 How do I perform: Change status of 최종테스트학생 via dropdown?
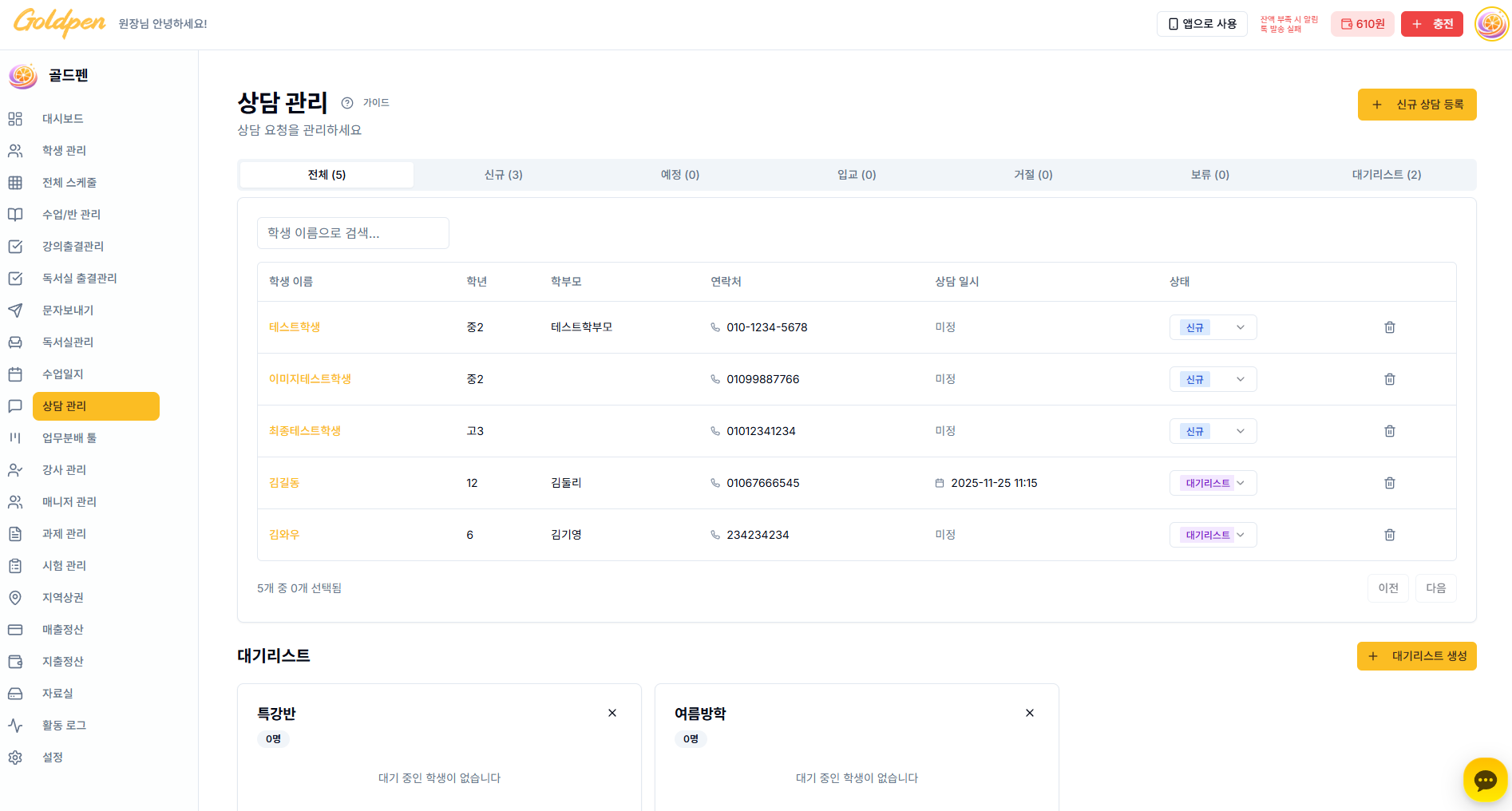[x=1213, y=431]
